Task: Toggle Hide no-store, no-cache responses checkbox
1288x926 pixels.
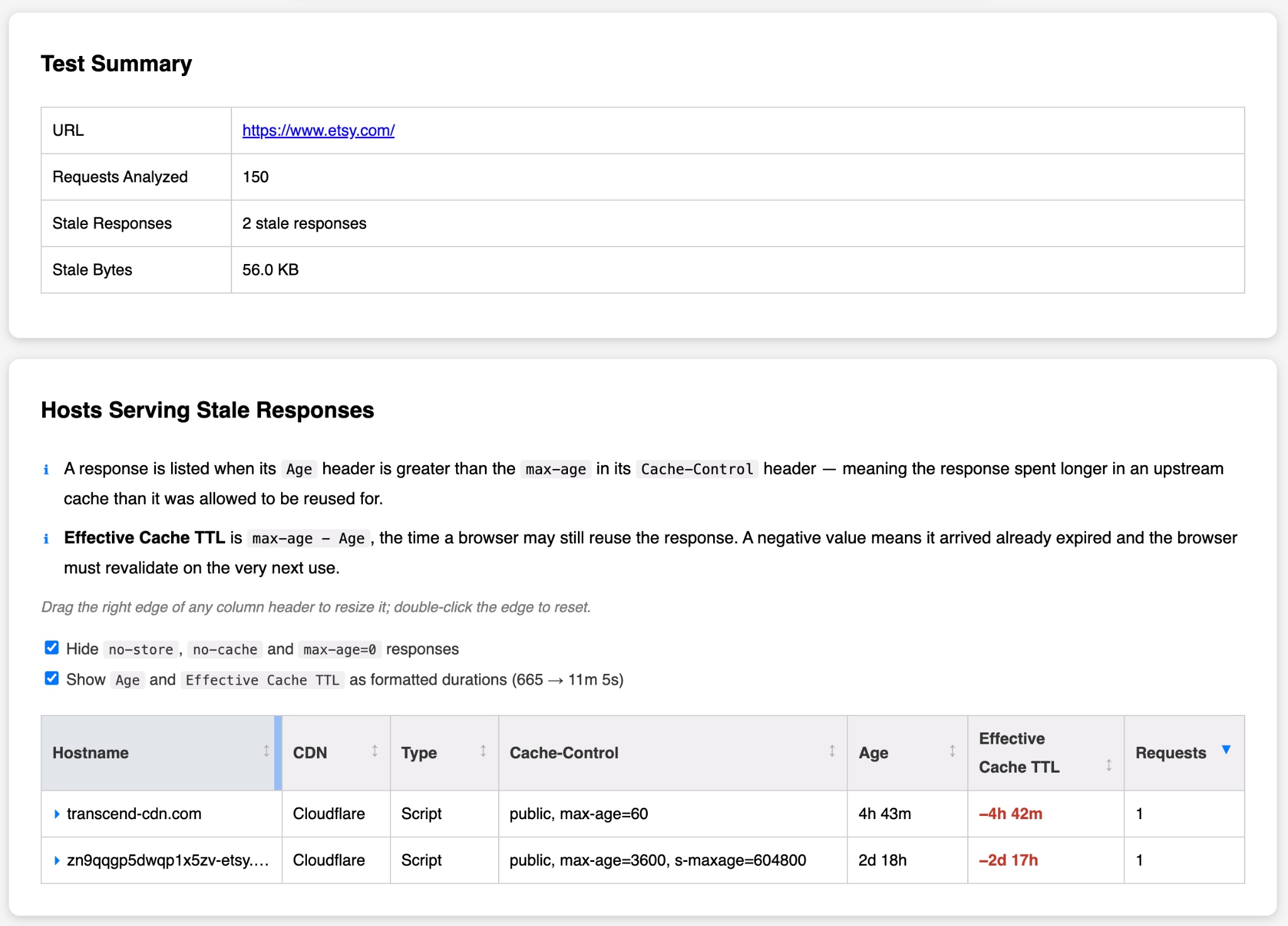Action: (52, 648)
